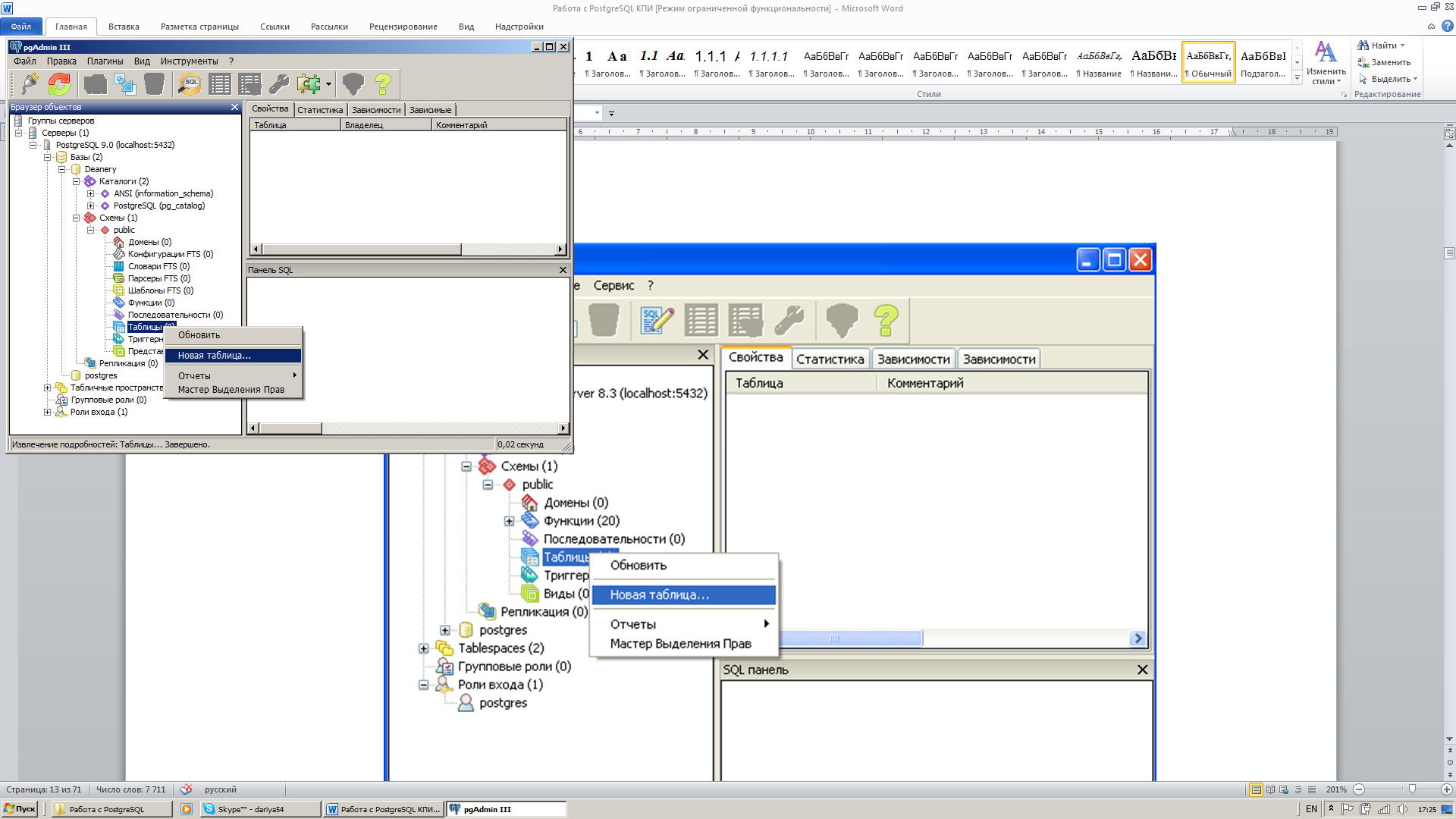Click the Word Replace button

[x=1384, y=62]
